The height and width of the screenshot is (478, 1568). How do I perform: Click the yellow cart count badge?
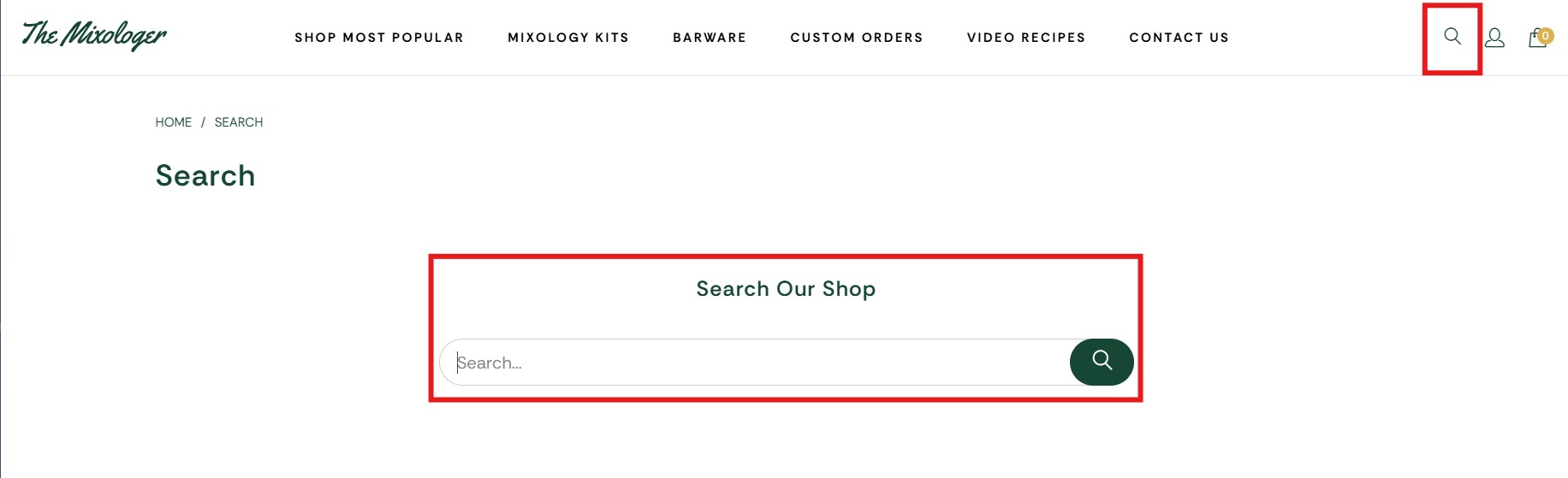tap(1546, 36)
